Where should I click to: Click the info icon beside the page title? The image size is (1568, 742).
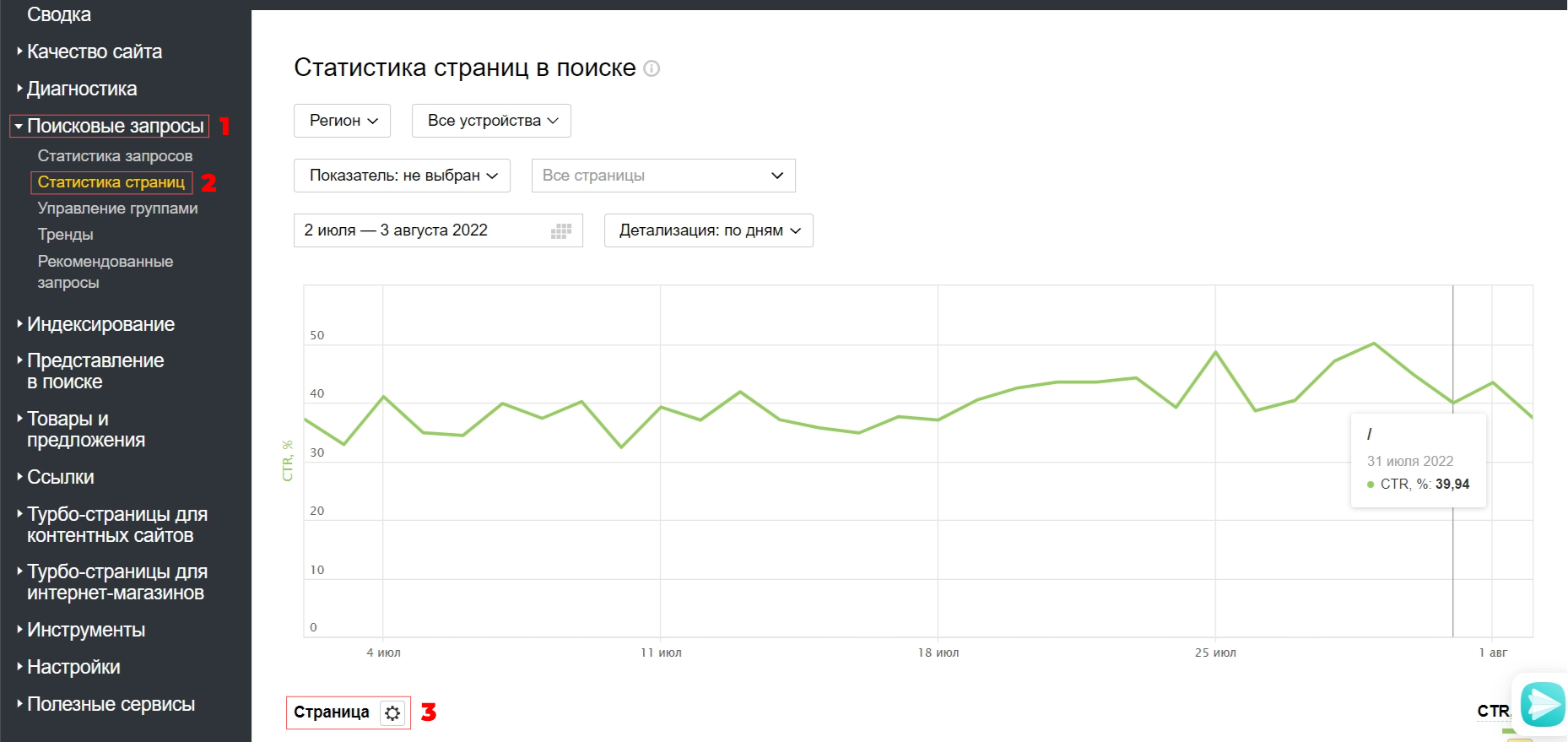click(x=652, y=68)
